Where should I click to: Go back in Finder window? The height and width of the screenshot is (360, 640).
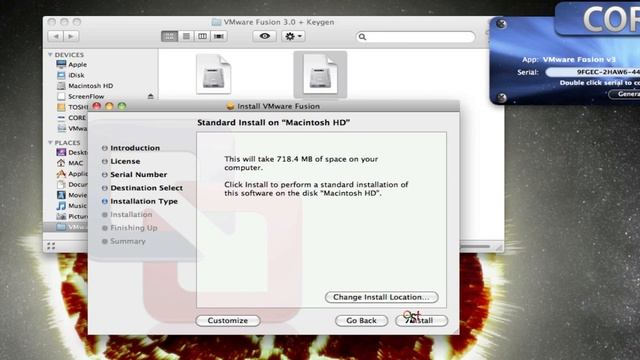tap(56, 36)
